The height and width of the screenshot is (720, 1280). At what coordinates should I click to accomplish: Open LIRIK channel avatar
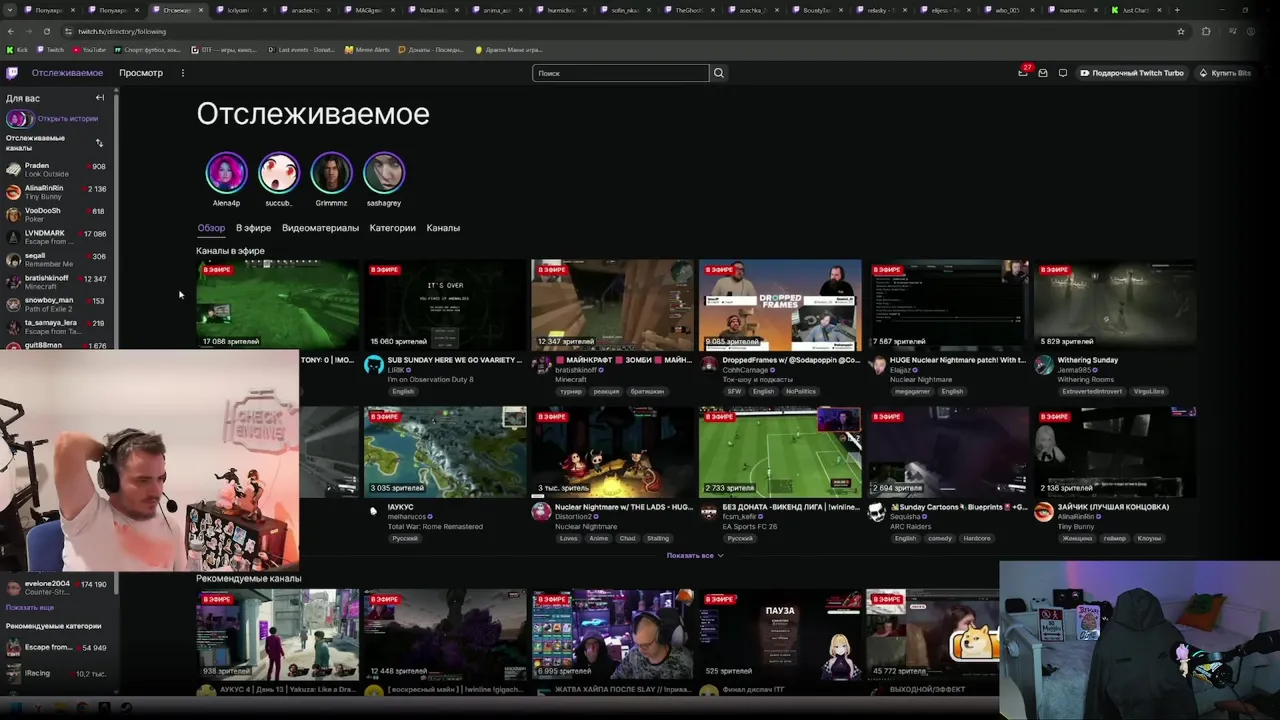click(374, 366)
